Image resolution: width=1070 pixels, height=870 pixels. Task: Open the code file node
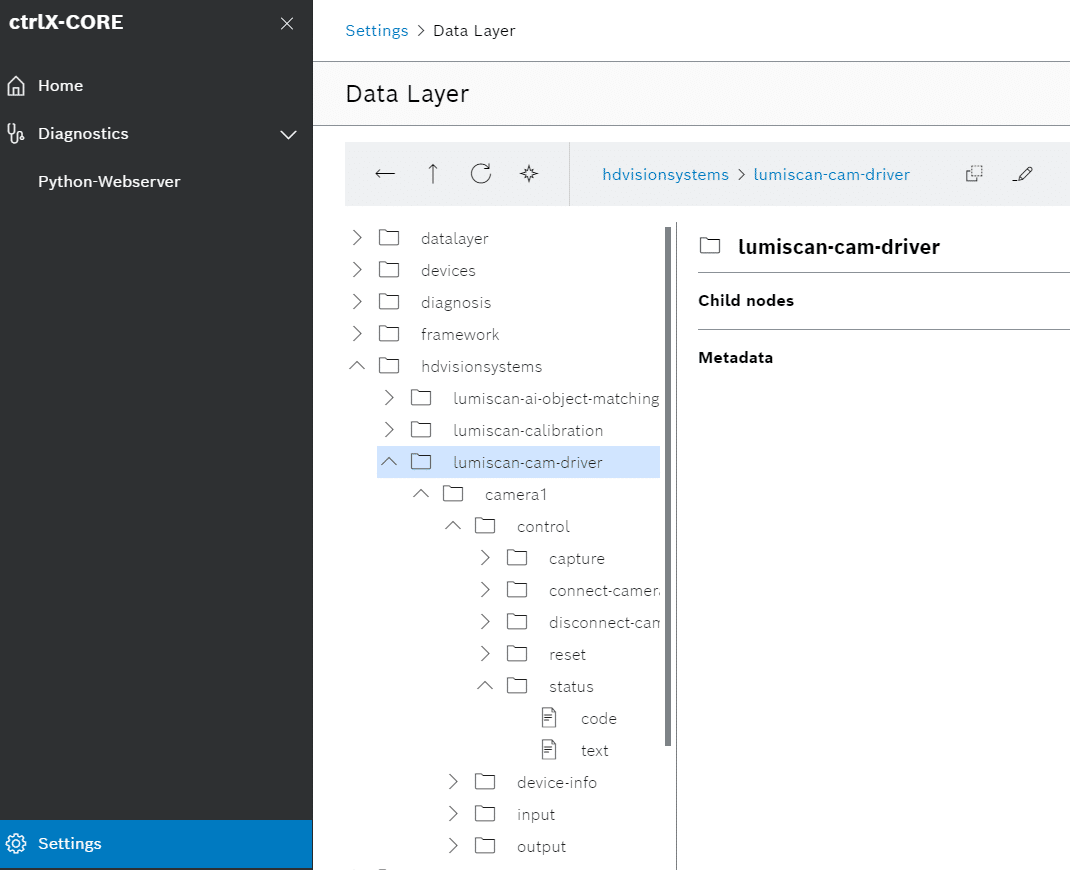(598, 719)
